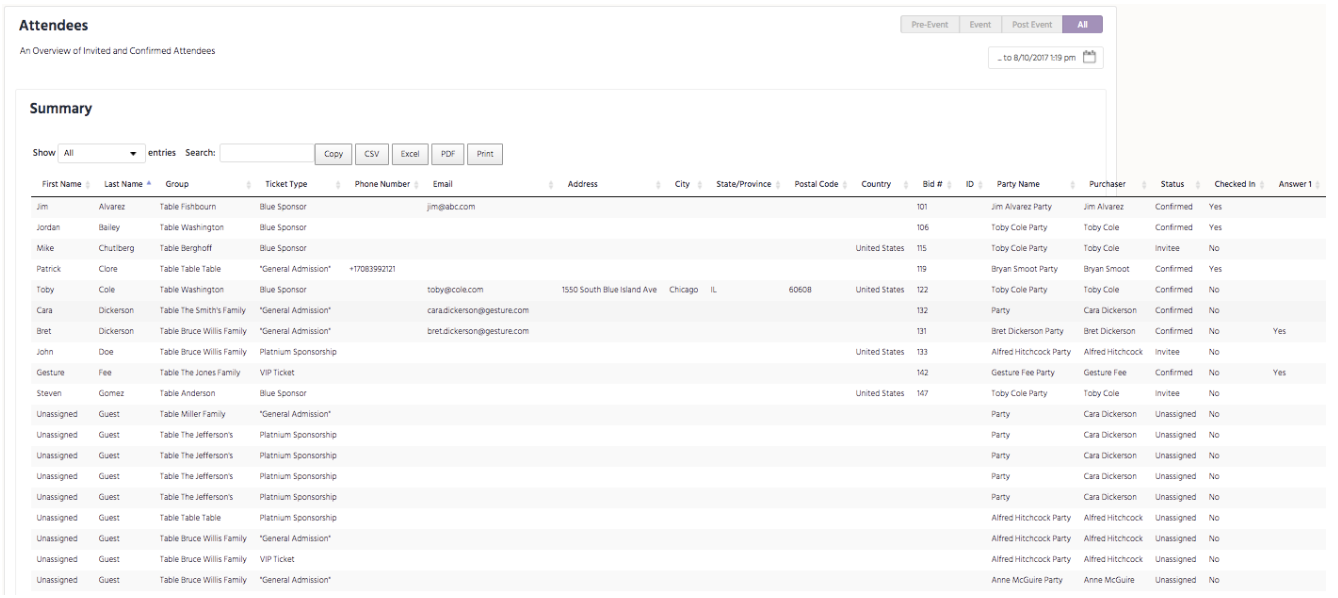Click the Print button

point(485,154)
